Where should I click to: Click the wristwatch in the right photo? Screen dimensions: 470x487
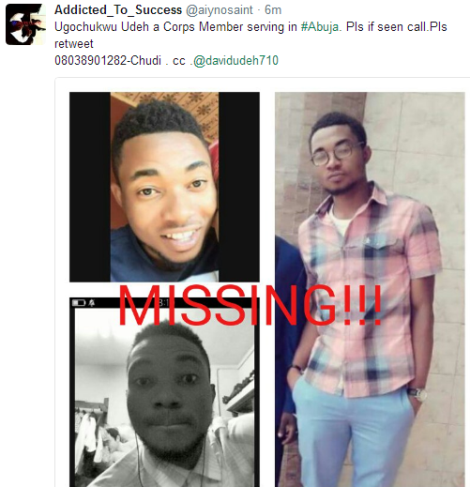[x=418, y=393]
